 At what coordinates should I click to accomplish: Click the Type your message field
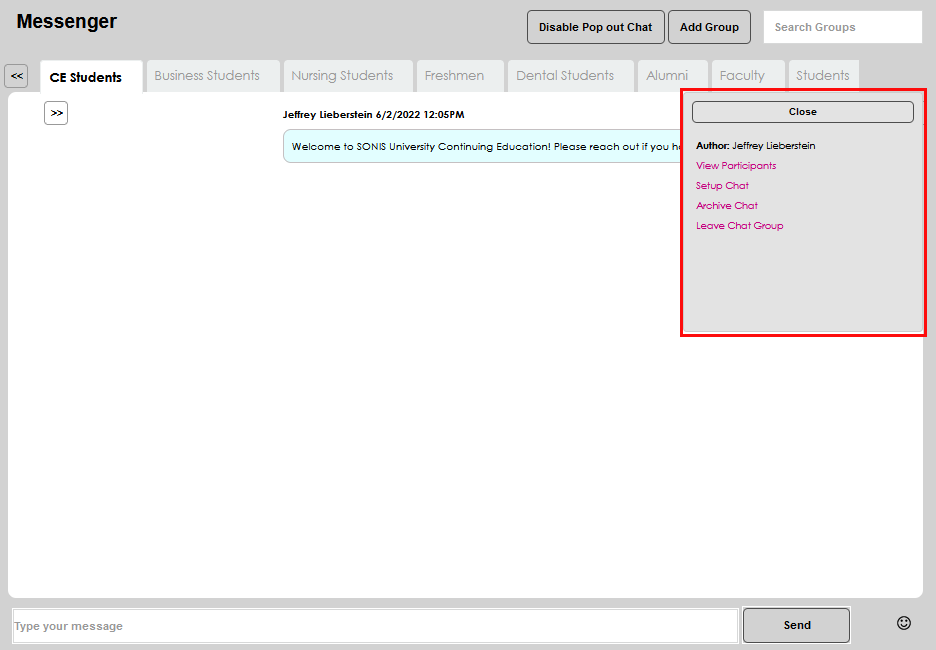click(x=375, y=626)
